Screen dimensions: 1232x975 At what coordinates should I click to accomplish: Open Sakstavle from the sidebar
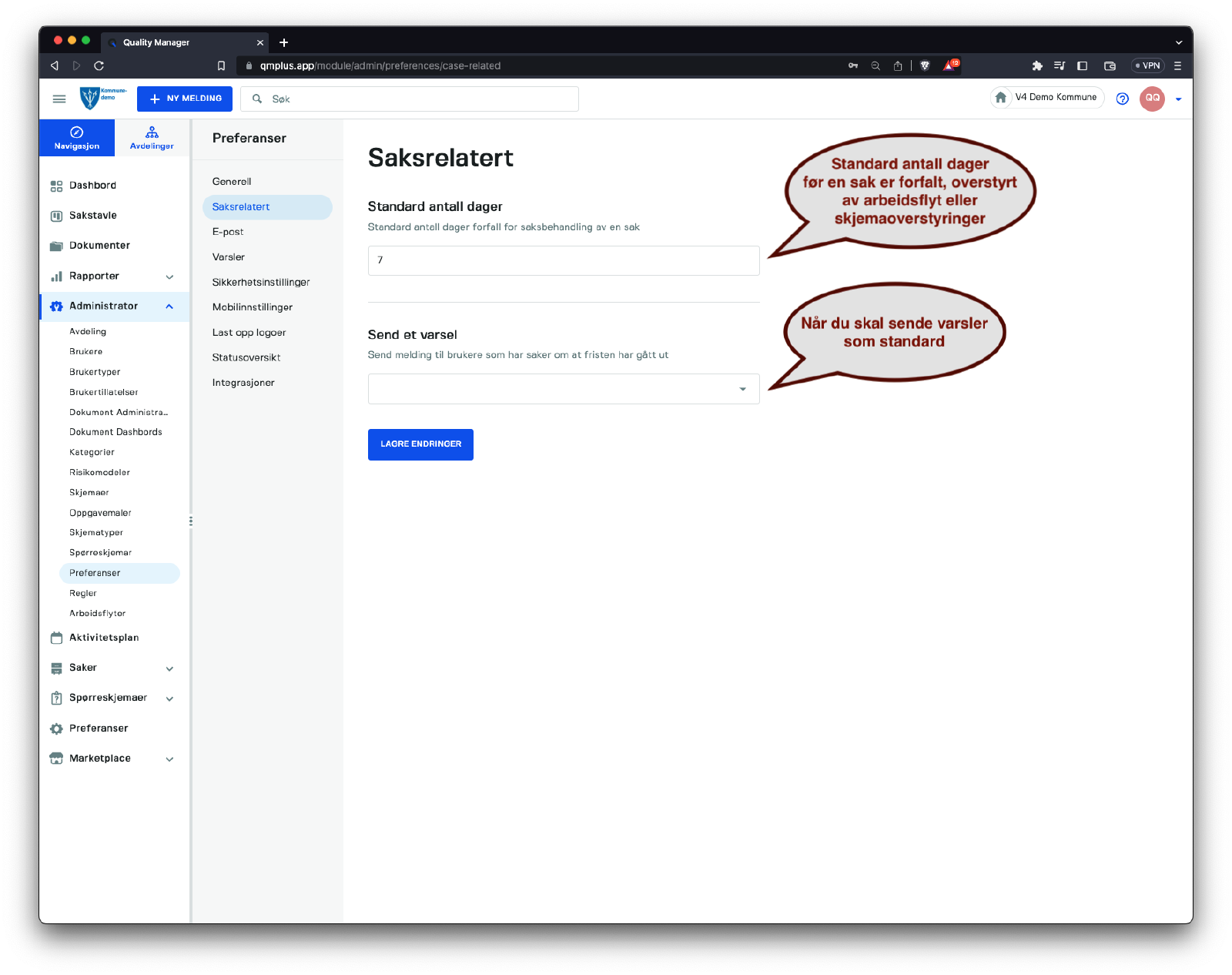tap(92, 216)
